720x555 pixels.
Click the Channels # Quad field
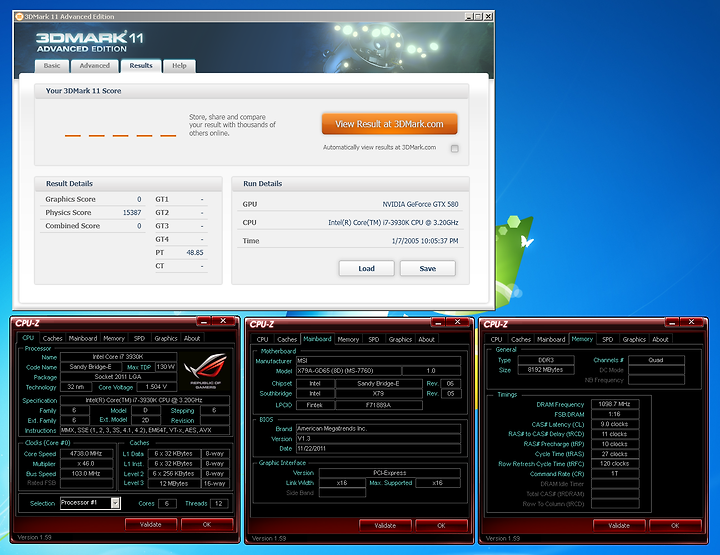coord(656,360)
